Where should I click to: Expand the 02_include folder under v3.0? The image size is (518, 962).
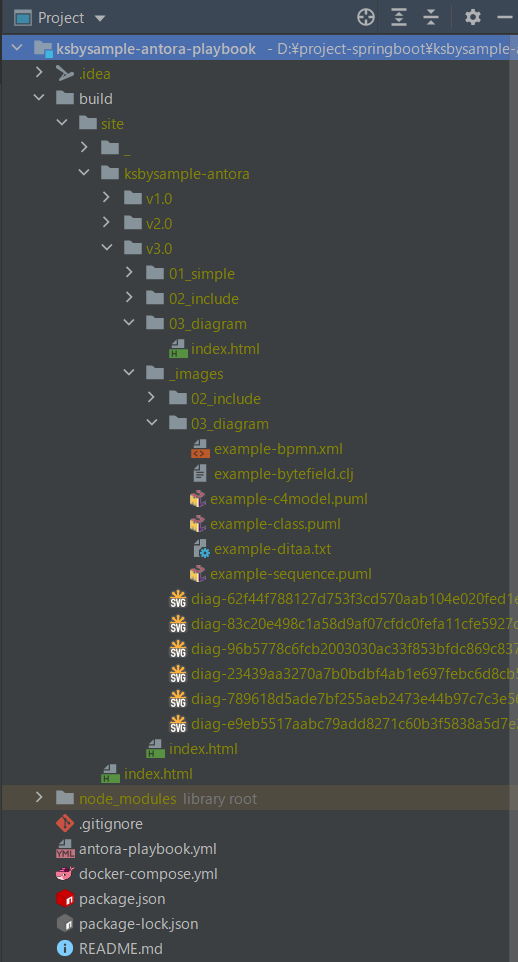[129, 298]
